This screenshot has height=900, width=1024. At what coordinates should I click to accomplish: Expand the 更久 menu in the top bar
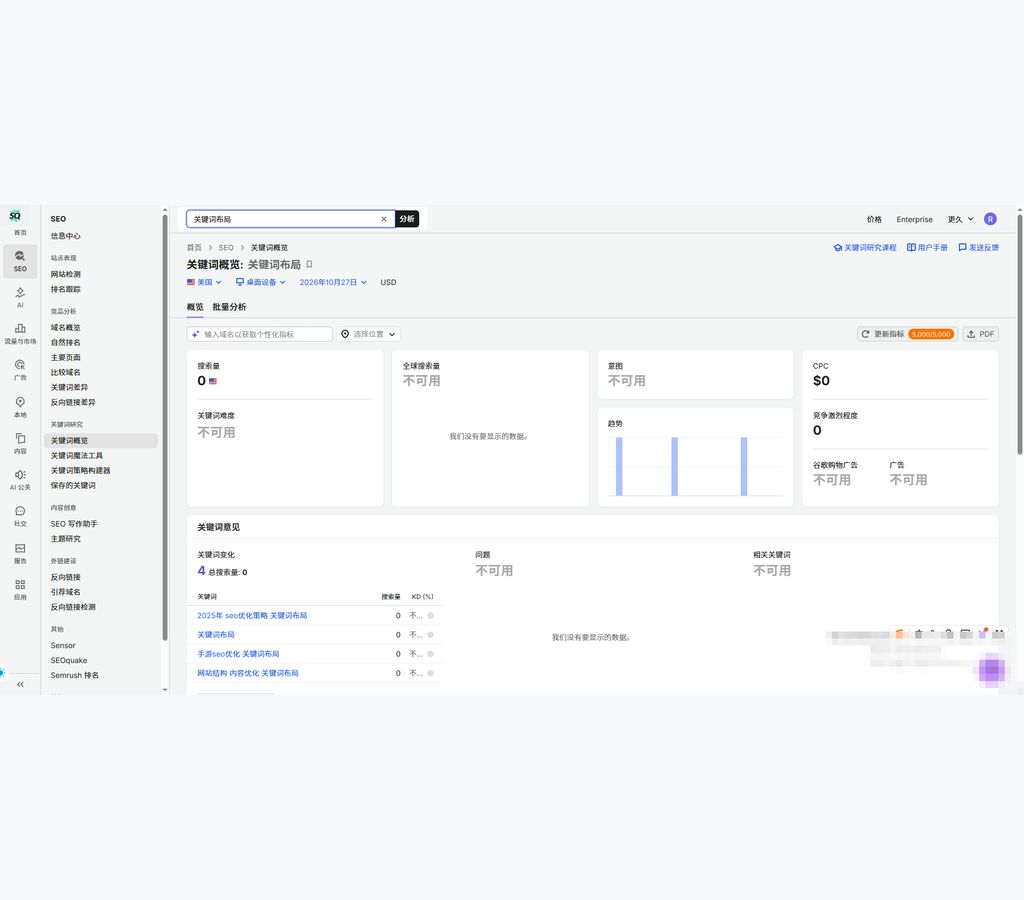click(x=960, y=219)
